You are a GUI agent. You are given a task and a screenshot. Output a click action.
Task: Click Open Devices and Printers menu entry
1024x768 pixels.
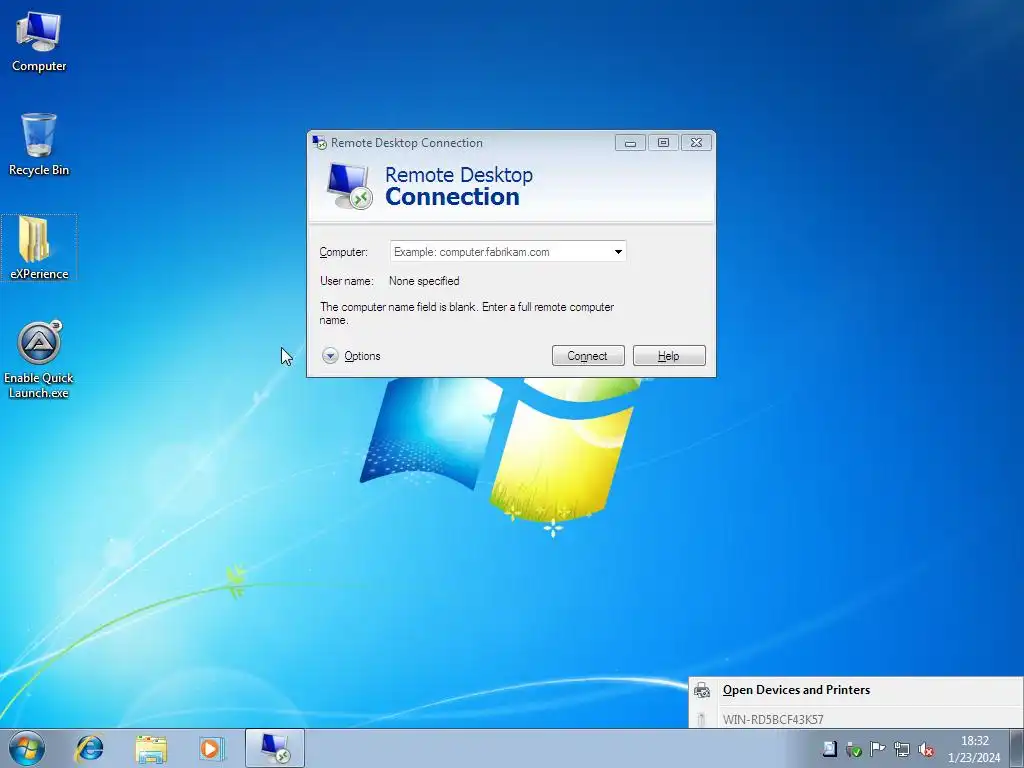(x=856, y=690)
